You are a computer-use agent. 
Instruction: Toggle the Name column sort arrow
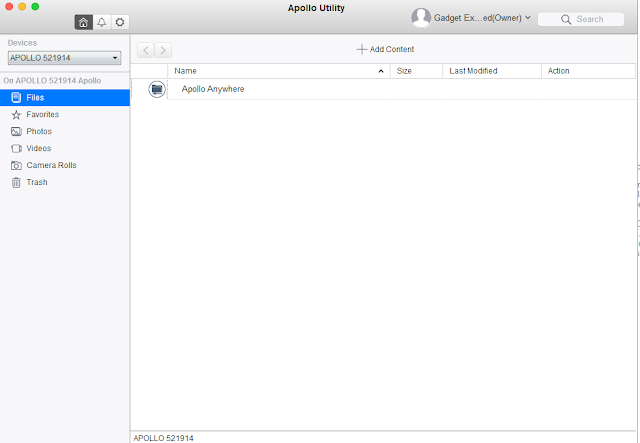(x=381, y=71)
